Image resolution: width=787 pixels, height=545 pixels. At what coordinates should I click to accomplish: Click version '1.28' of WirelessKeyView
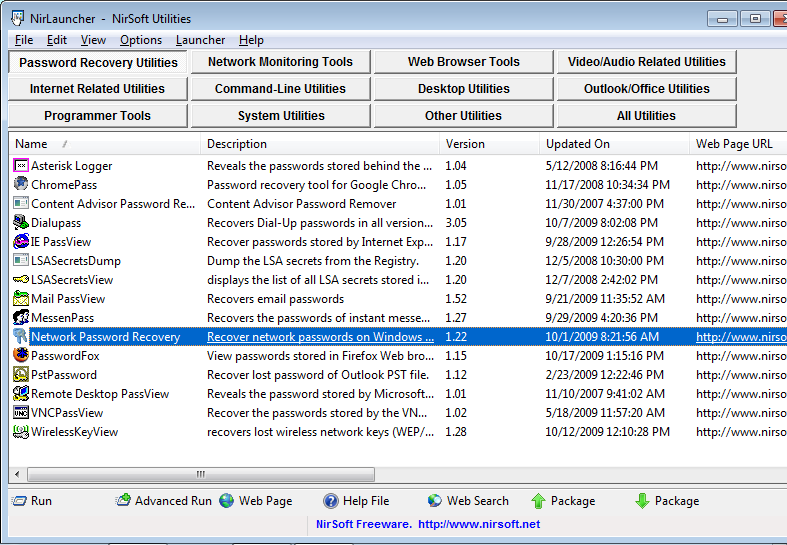pyautogui.click(x=456, y=432)
